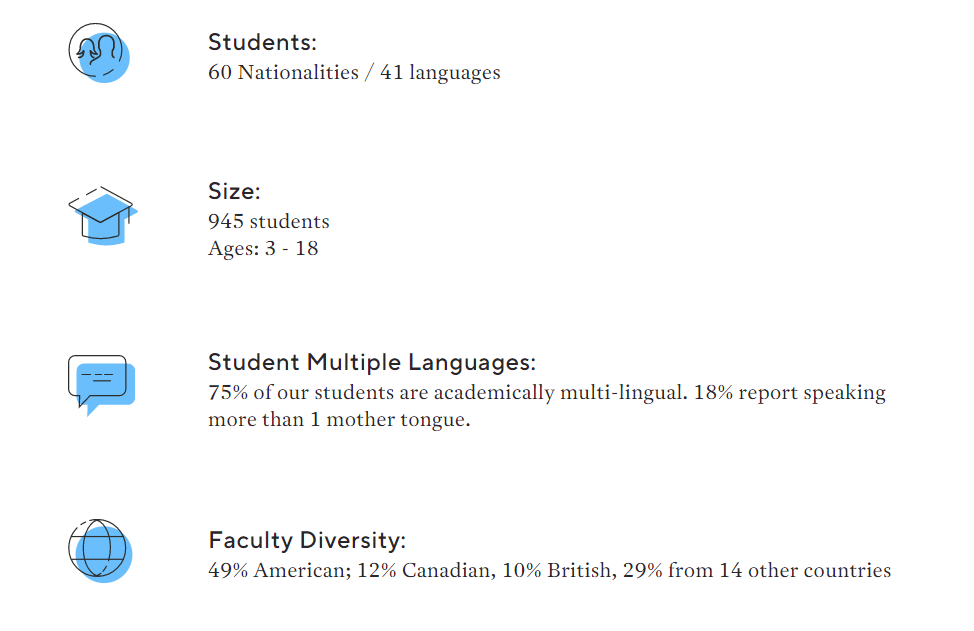Image resolution: width=974 pixels, height=631 pixels.
Task: Click the students faces icon
Action: [x=99, y=53]
